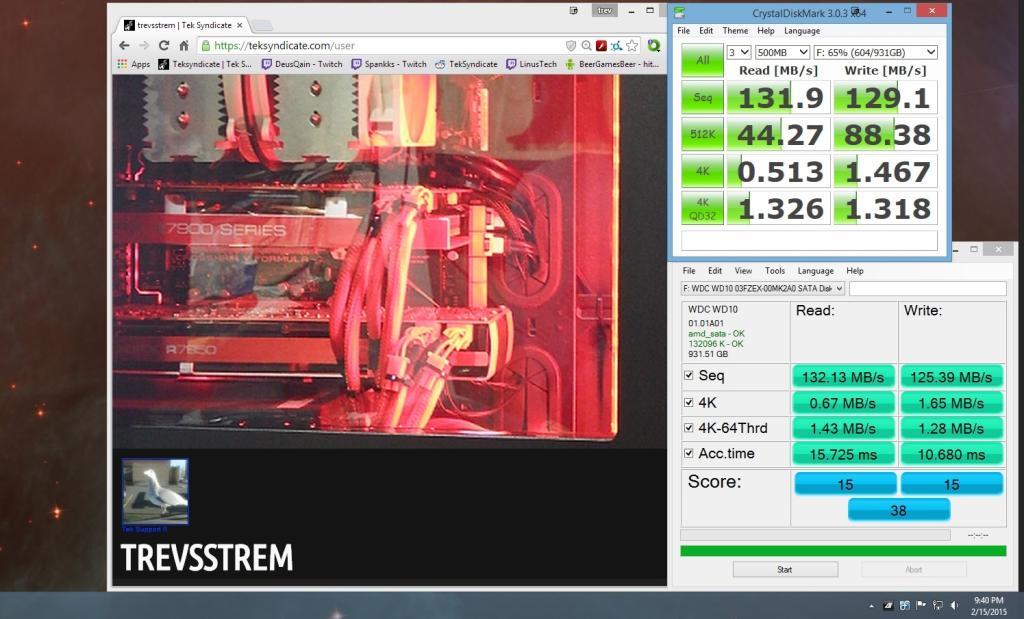Click the seagull profile avatar thumbnail
The image size is (1024, 619).
point(155,491)
